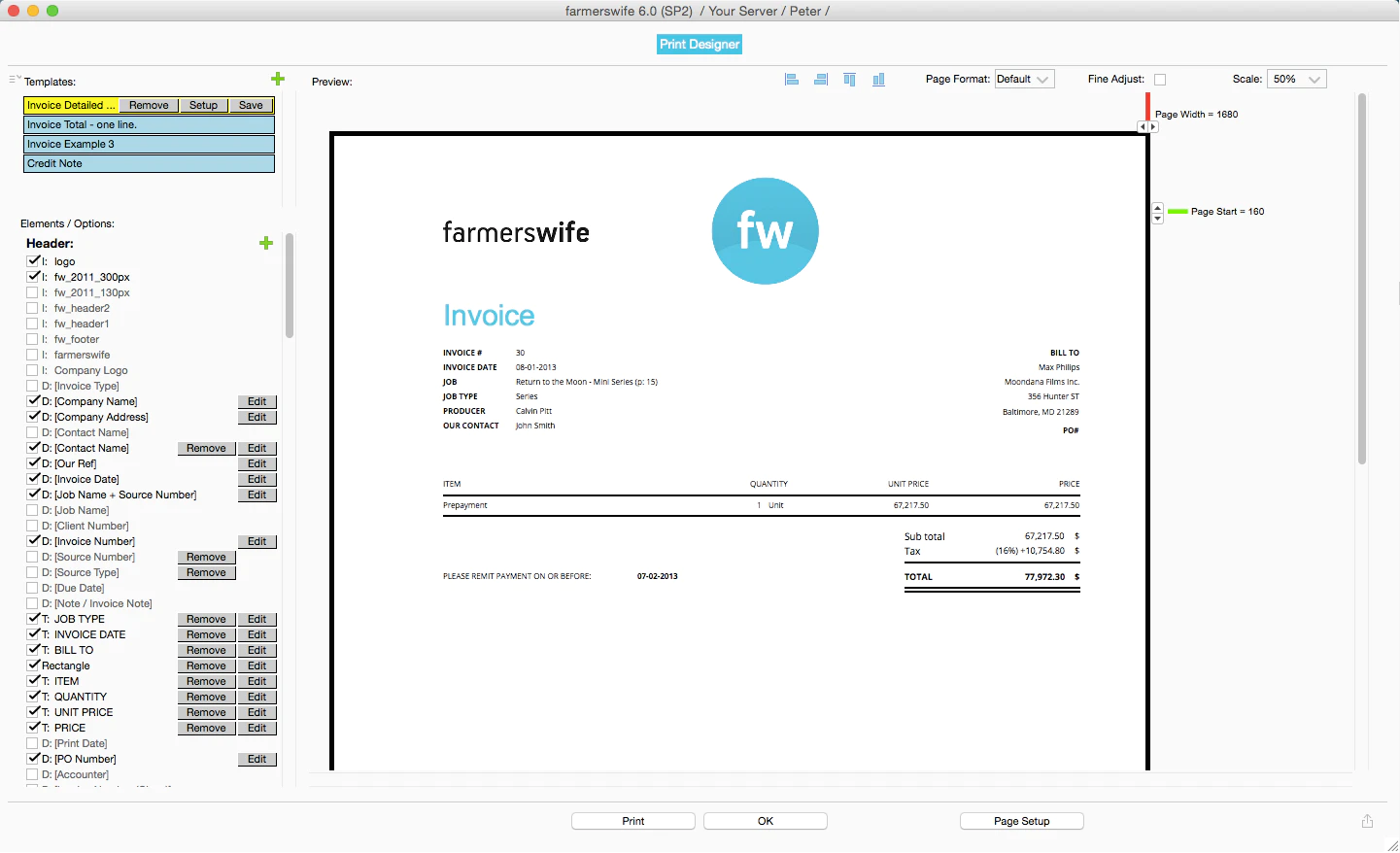Click the red Page Width marker
Image resolution: width=1400 pixels, height=853 pixels.
point(1147,106)
